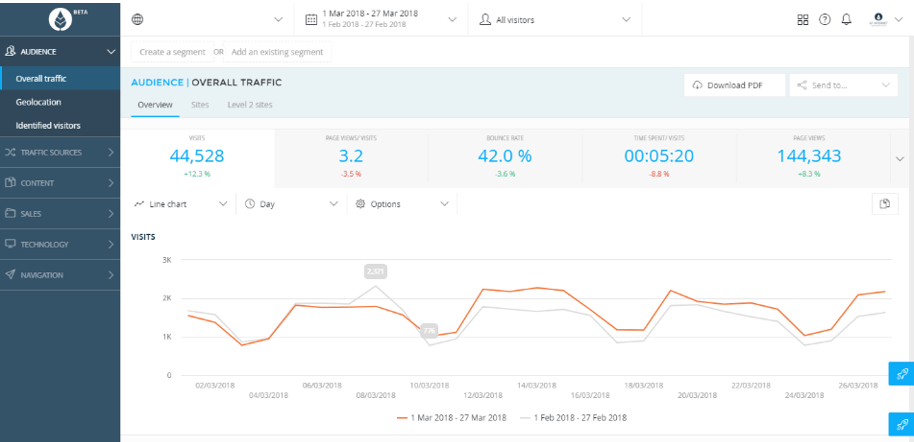
Task: Click the globe site selector icon
Action: 138,19
